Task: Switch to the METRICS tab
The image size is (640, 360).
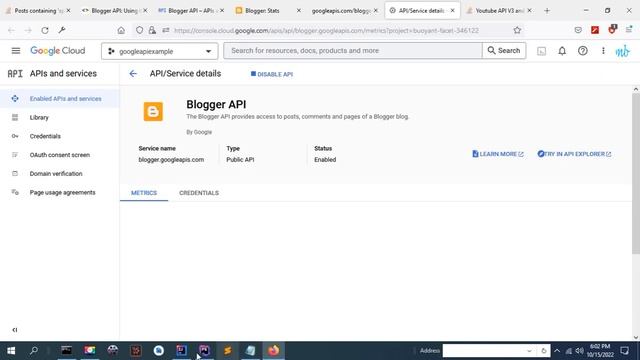Action: (x=144, y=193)
